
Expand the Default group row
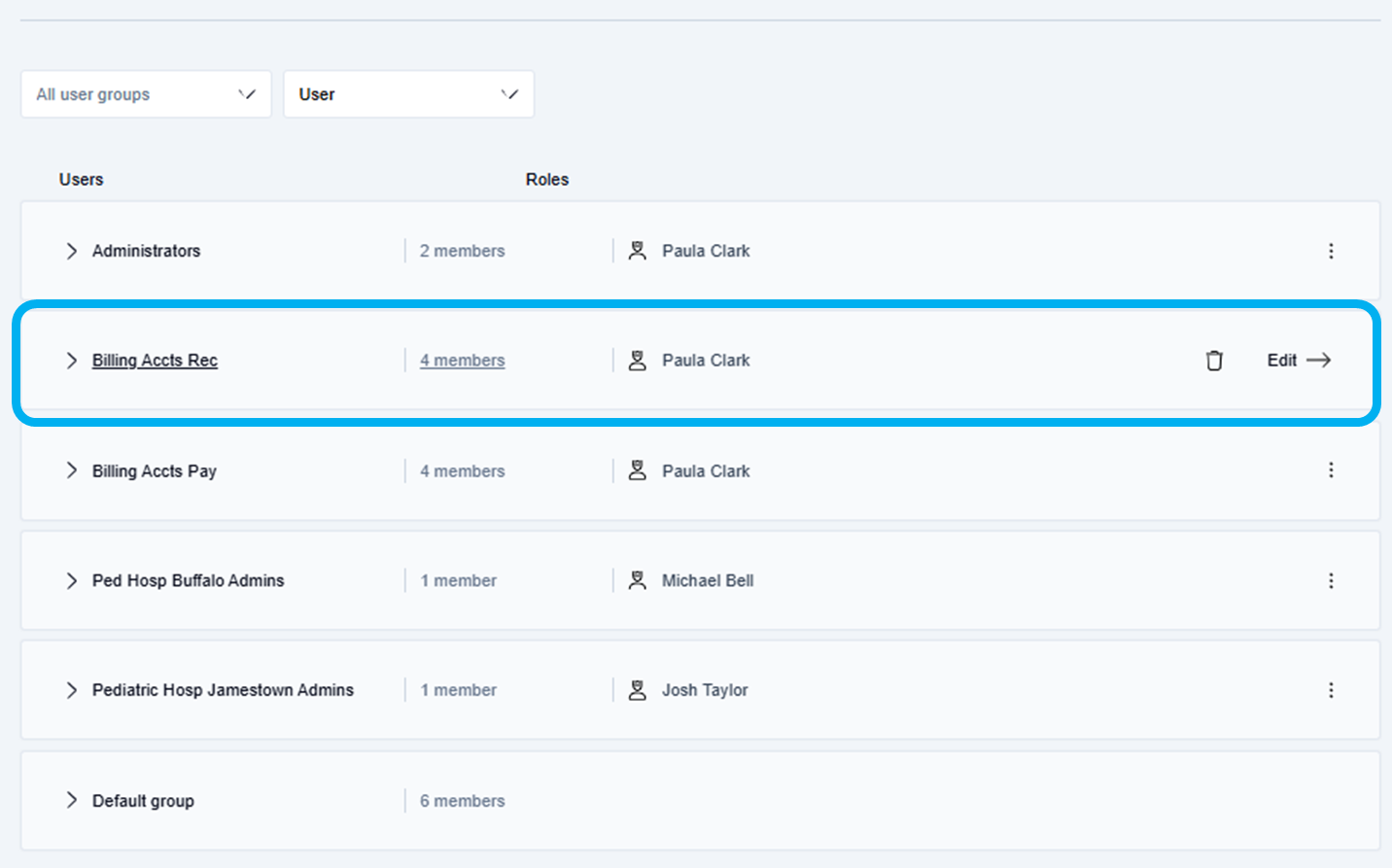point(71,800)
